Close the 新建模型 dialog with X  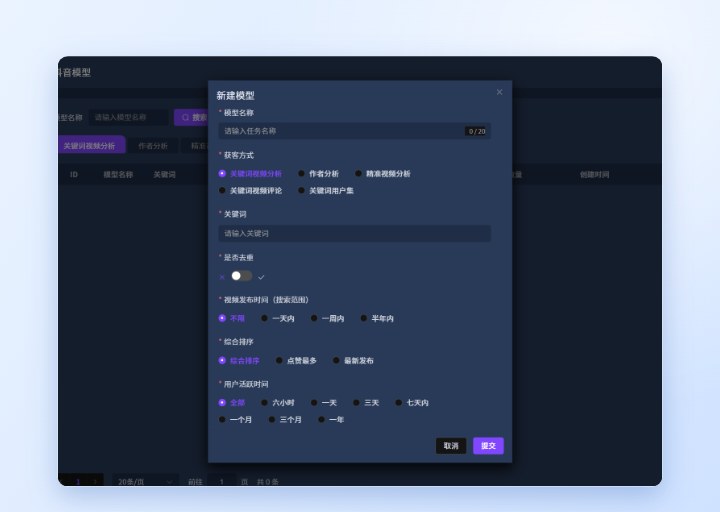(499, 92)
